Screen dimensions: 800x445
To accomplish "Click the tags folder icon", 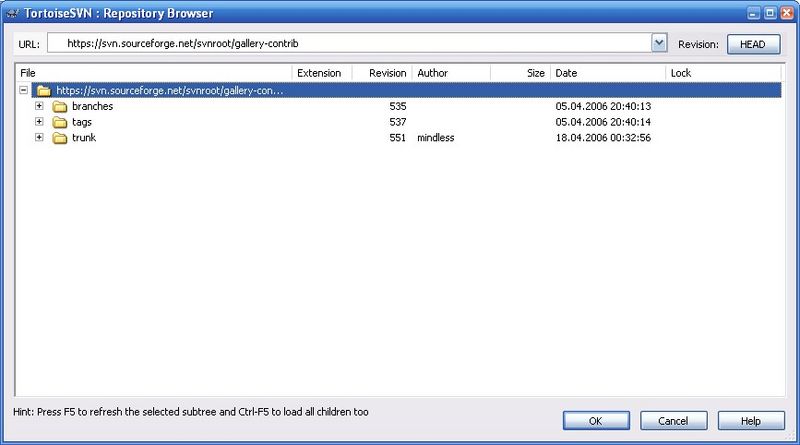I will tap(60, 122).
